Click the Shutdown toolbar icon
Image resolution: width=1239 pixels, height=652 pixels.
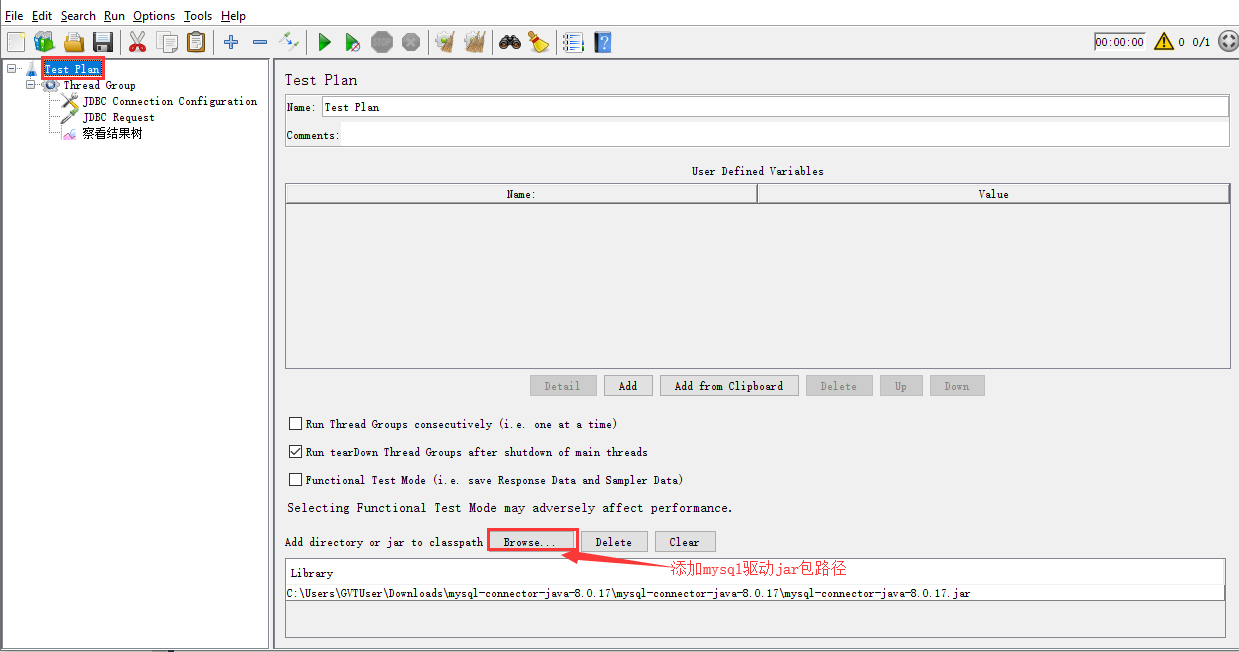pos(410,42)
